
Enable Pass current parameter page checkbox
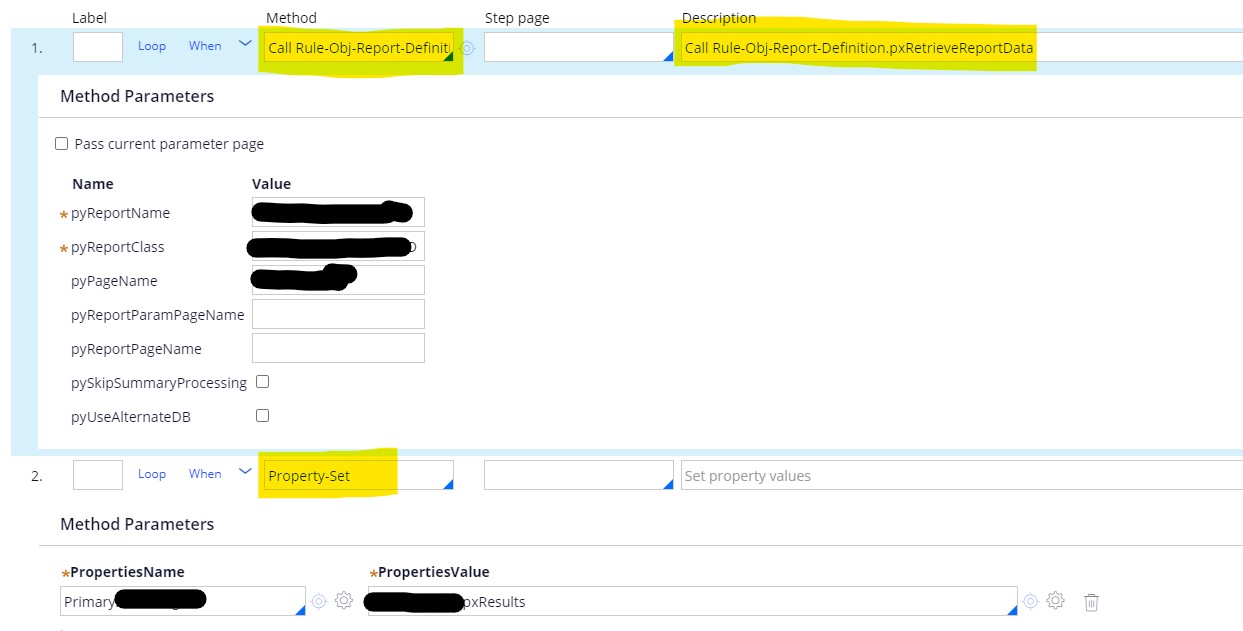pyautogui.click(x=62, y=144)
